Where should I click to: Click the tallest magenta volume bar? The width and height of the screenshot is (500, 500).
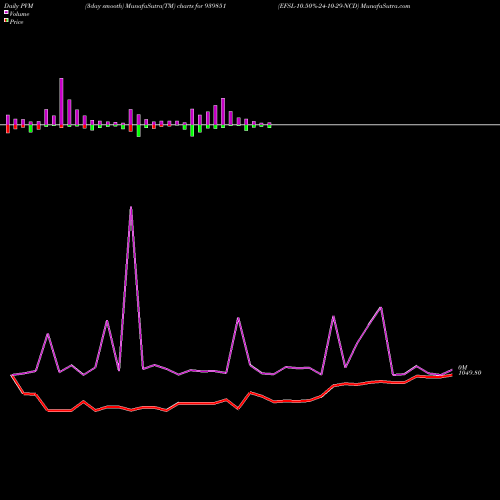tap(61, 102)
